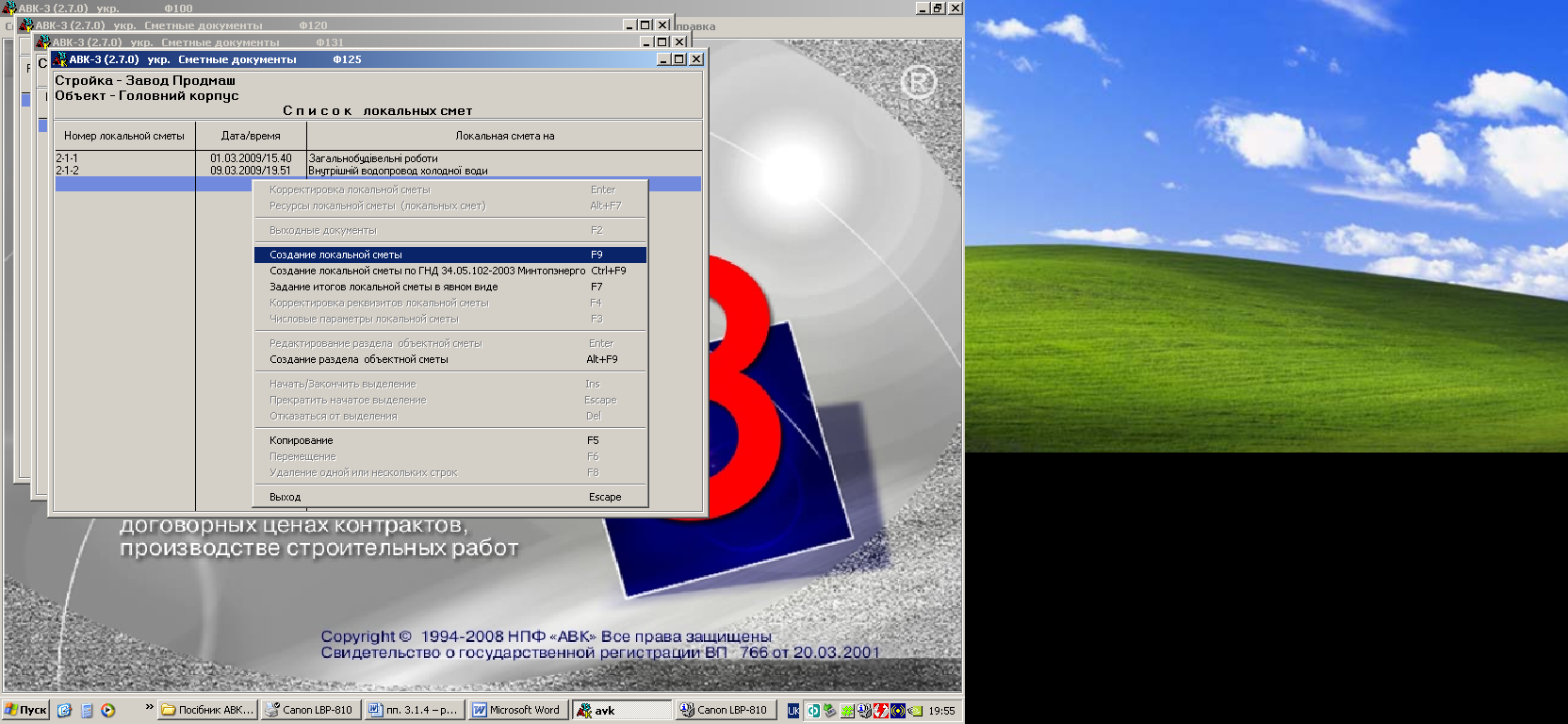This screenshot has width=1568, height=724.
Task: Click the calculator-like quick launch icon
Action: (x=87, y=710)
